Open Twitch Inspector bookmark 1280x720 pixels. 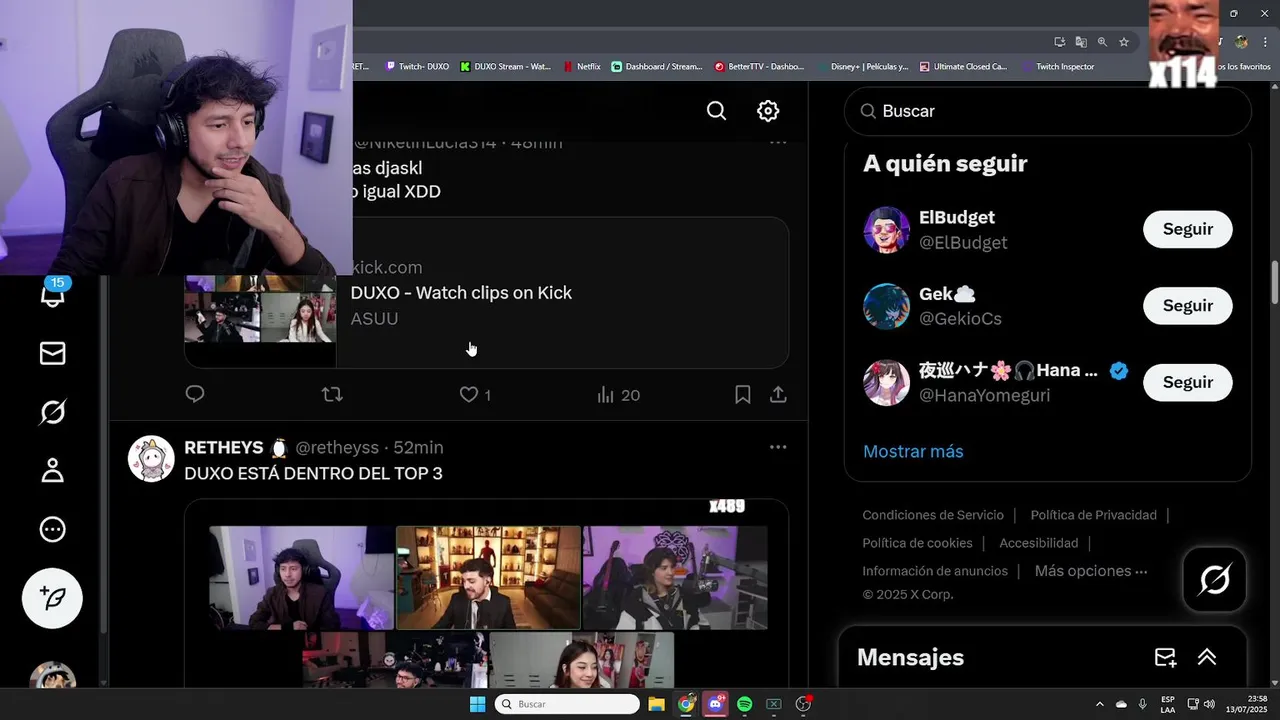1058,67
